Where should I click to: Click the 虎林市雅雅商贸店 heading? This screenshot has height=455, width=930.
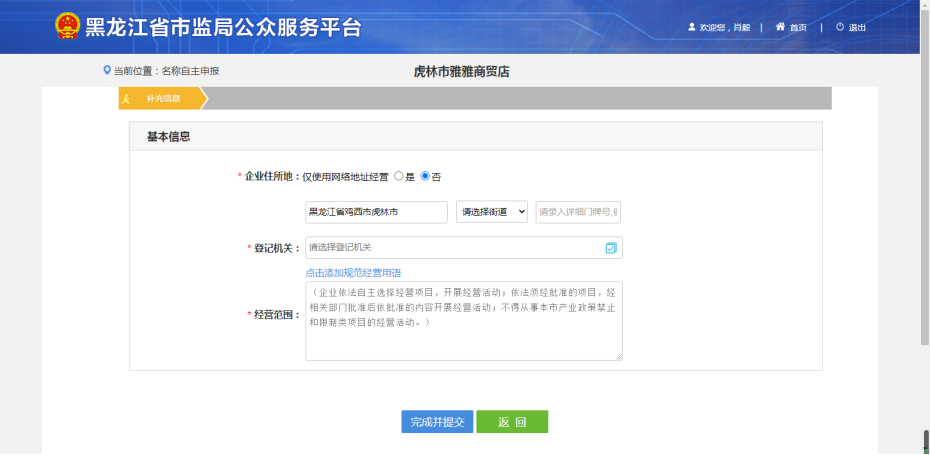461,72
